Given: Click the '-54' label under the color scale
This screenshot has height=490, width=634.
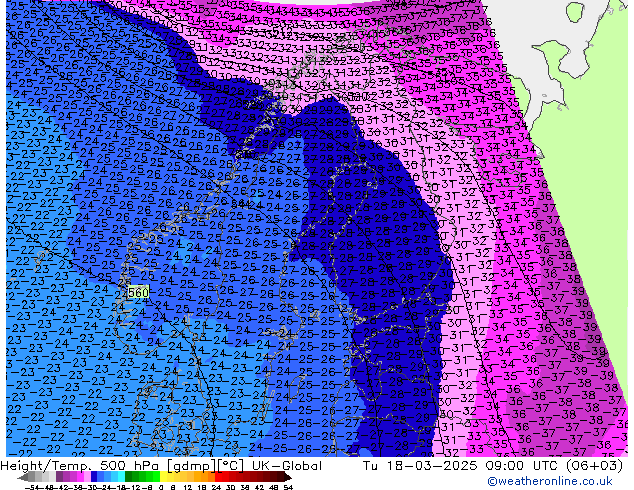Looking at the screenshot, I should (x=32, y=487).
